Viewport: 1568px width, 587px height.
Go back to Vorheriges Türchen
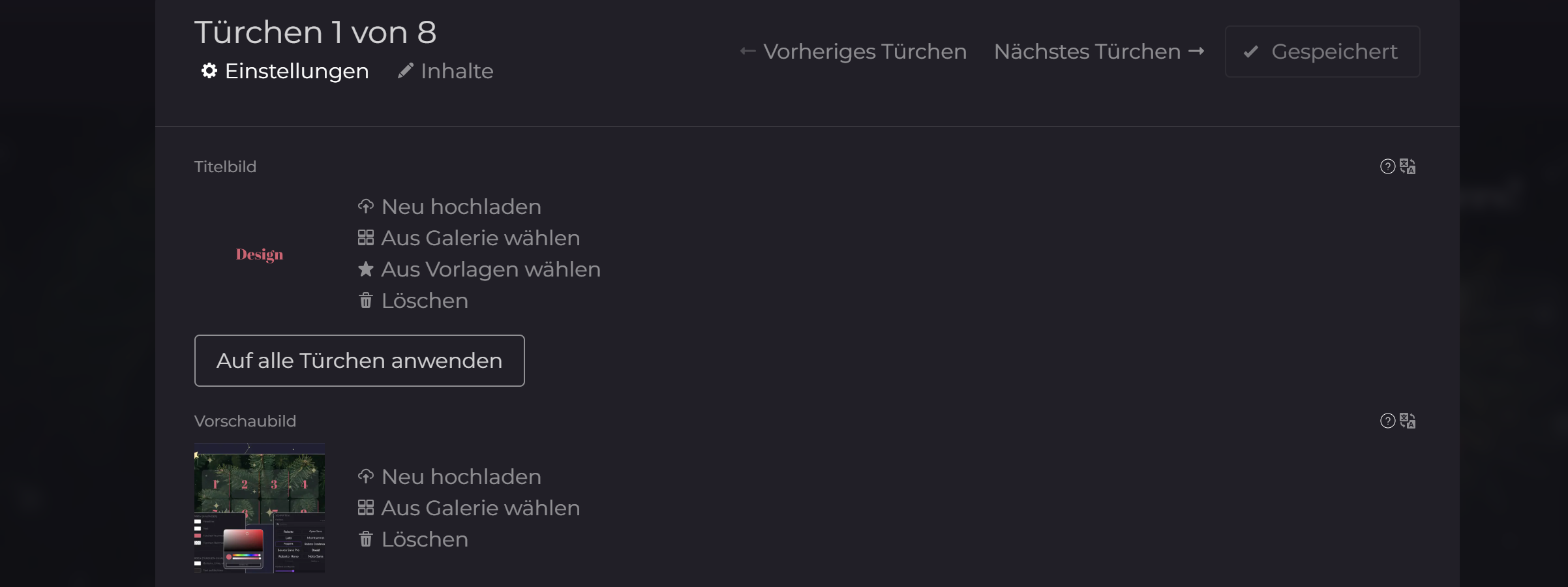pos(853,52)
